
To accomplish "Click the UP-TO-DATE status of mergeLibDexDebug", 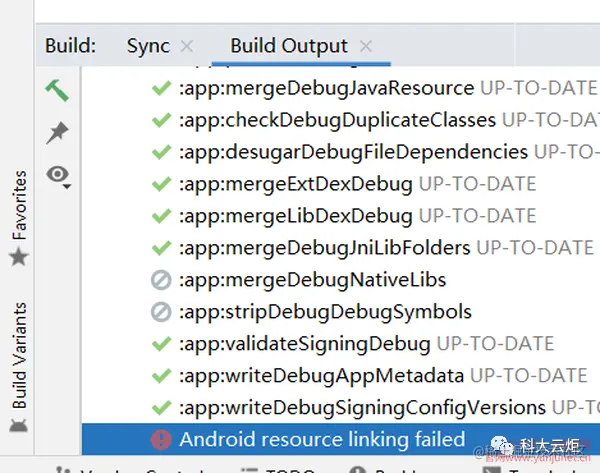I will [x=478, y=216].
